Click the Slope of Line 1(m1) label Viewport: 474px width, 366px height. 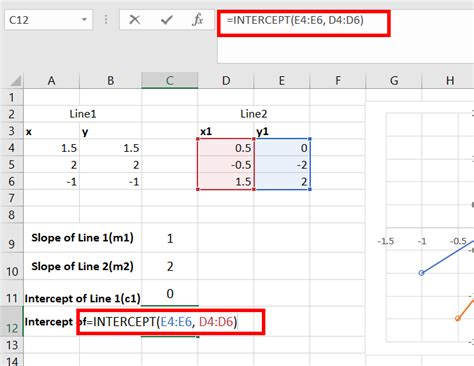[x=82, y=238]
